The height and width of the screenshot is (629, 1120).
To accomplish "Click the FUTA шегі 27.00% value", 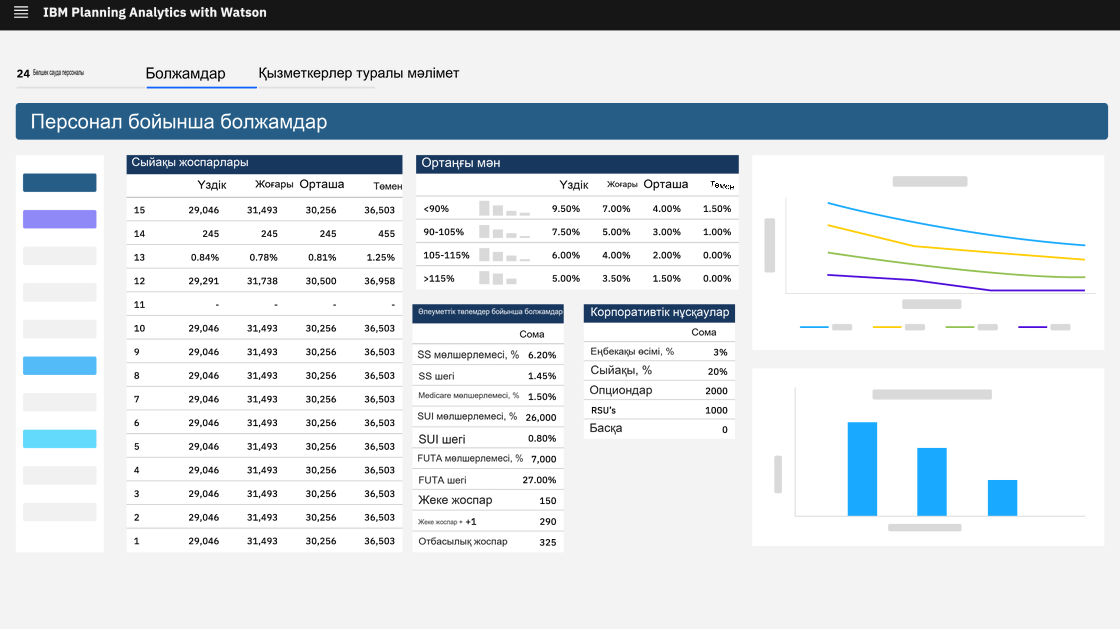I will [x=539, y=480].
